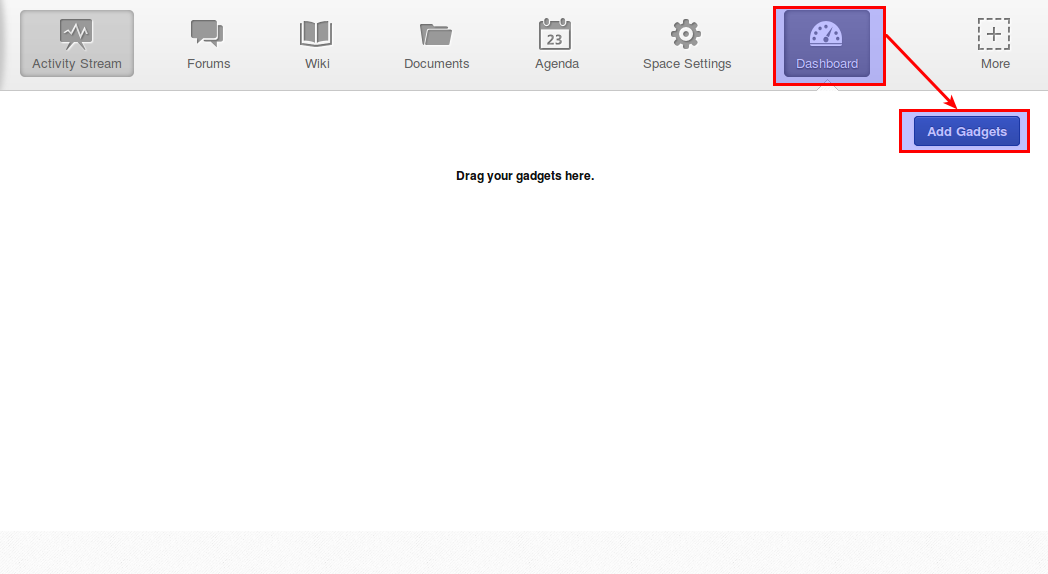
Task: Click the Agenda calendar icon showing 23
Action: coord(555,34)
